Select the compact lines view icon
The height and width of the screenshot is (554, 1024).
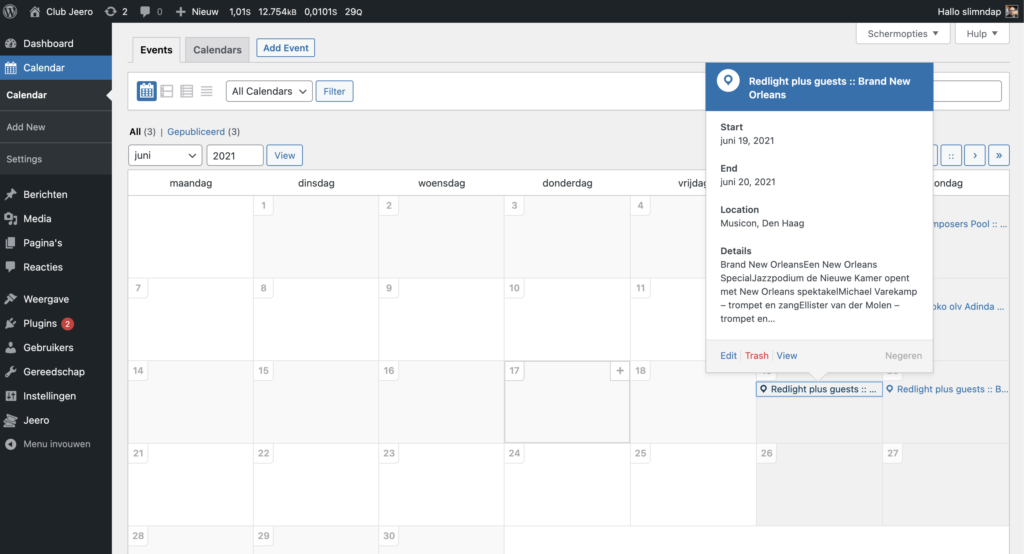point(206,91)
